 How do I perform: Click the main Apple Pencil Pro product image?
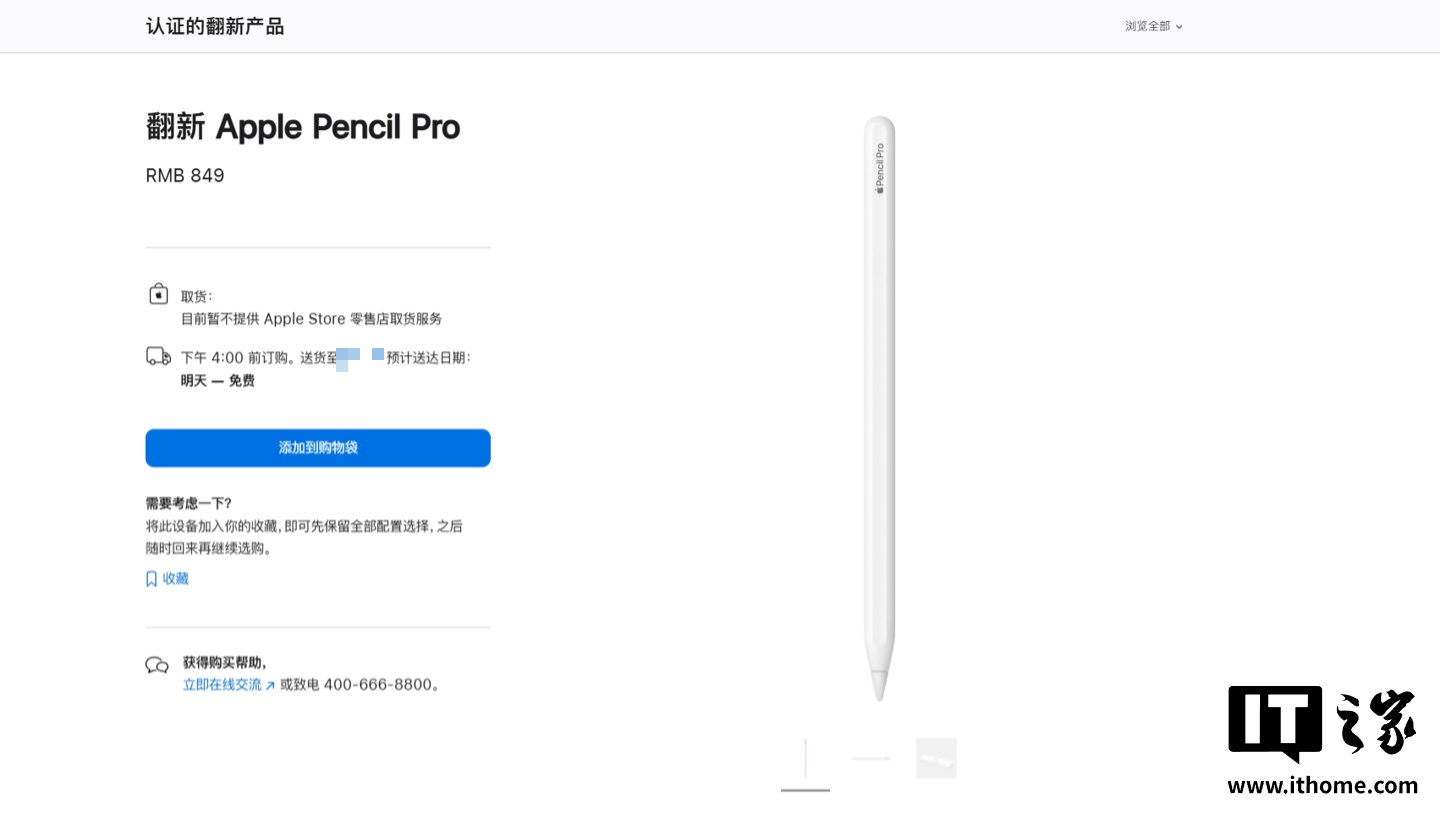[x=880, y=408]
